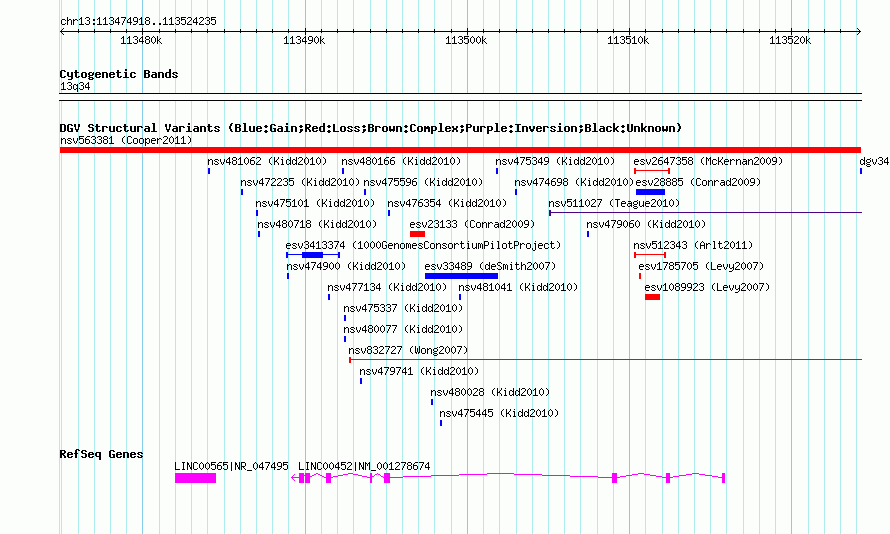Select the nsv479741 (Kidd2010) label
The width and height of the screenshot is (890, 534).
[x=419, y=371]
